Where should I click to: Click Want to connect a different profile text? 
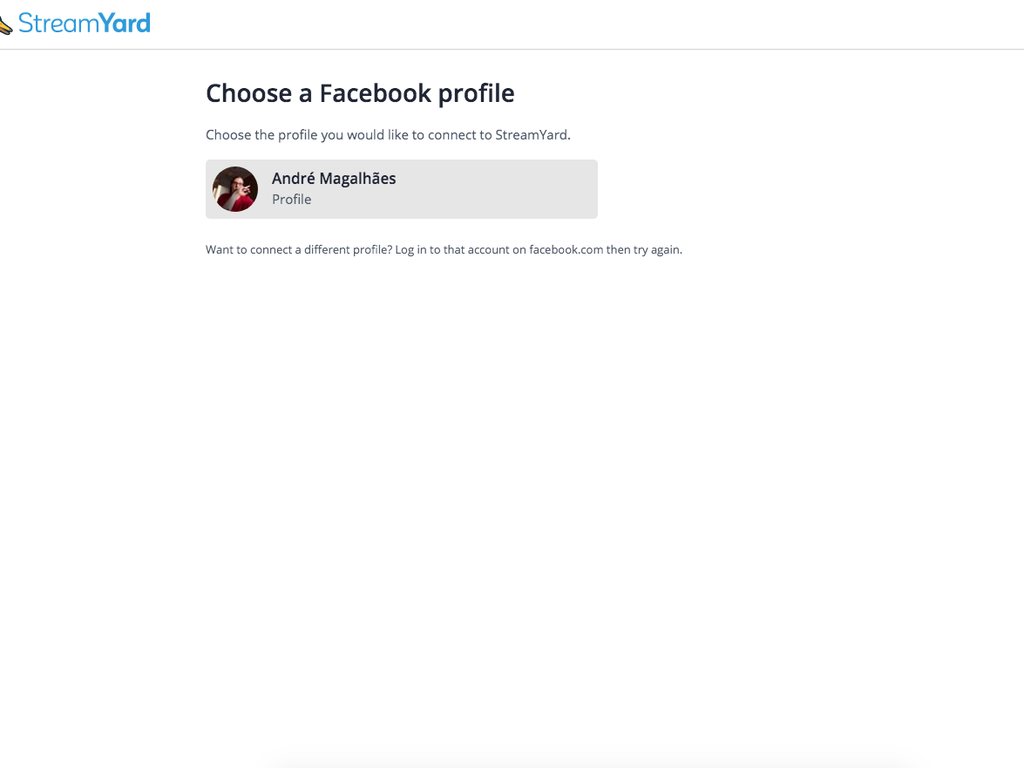(298, 249)
